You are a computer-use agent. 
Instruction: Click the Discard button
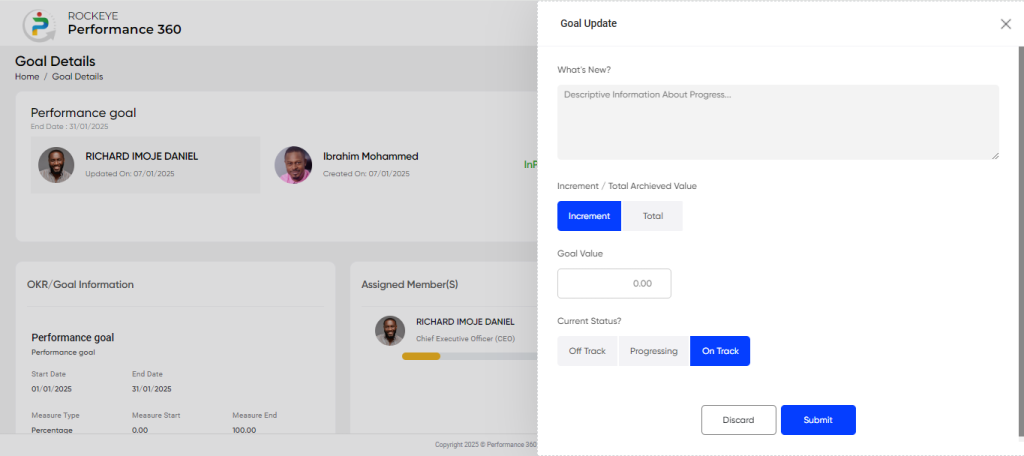739,420
